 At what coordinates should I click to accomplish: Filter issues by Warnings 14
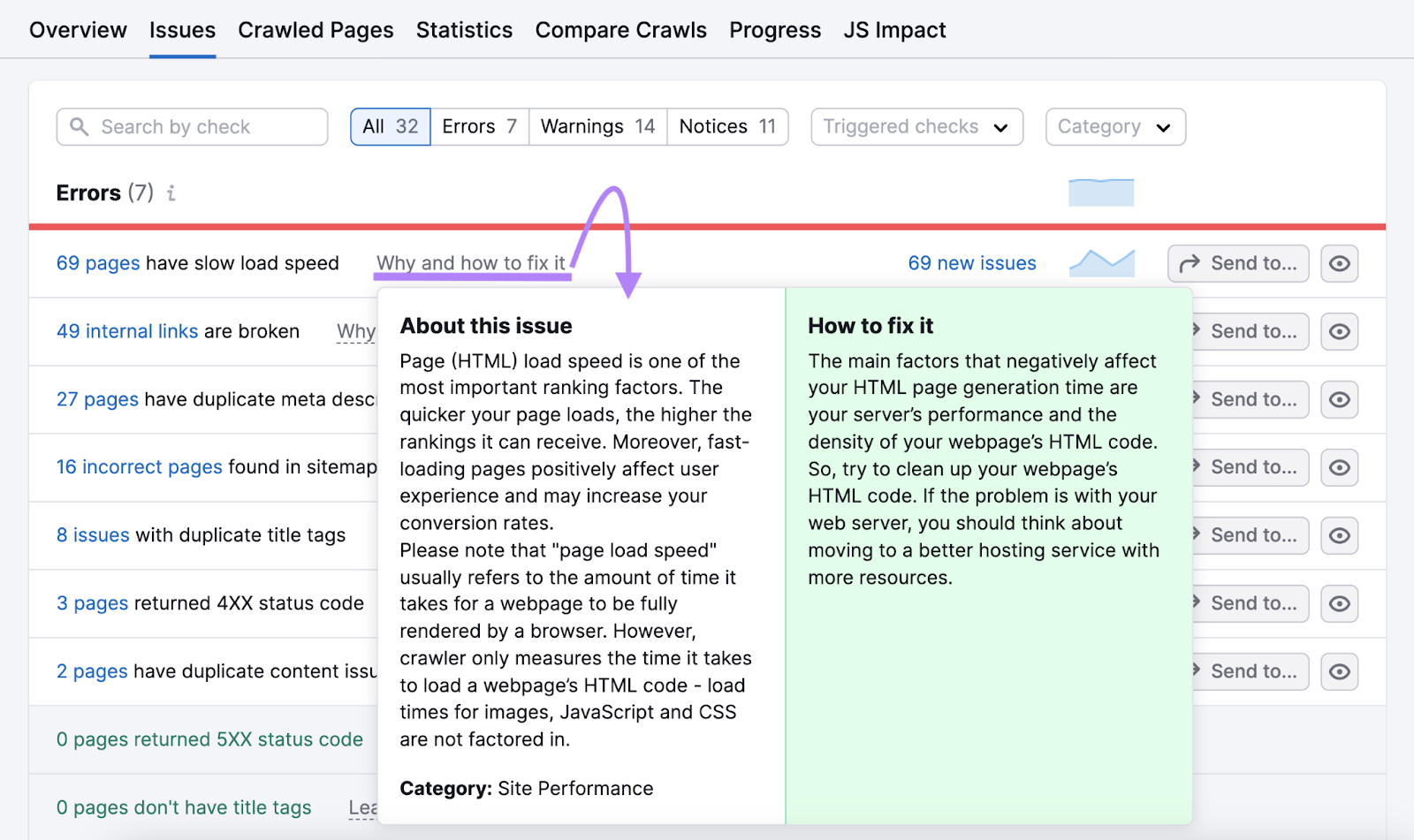pyautogui.click(x=597, y=127)
